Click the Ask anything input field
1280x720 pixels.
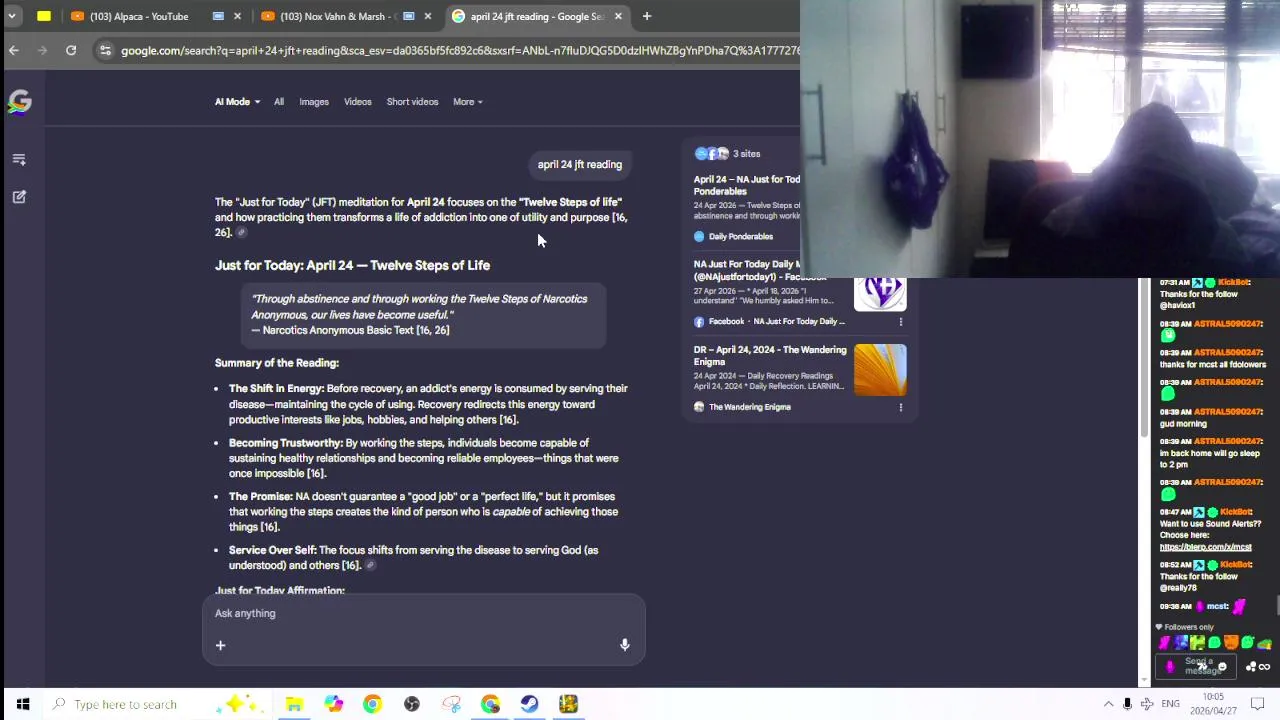click(x=424, y=614)
